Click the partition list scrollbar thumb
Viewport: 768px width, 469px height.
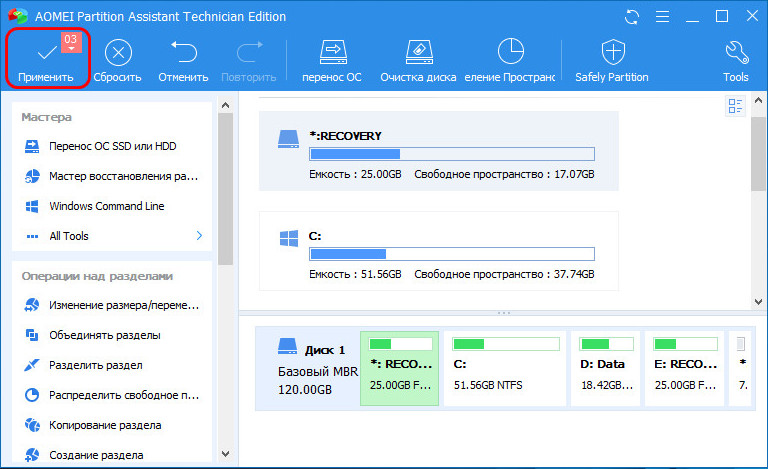758,154
